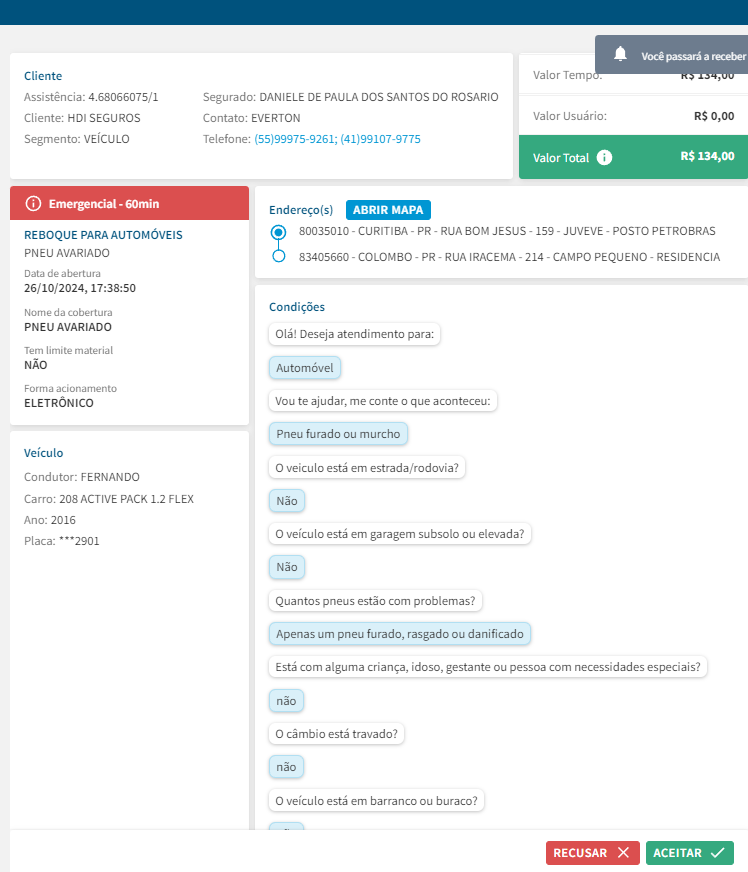Click the Emergencial - 60min banner
The width and height of the screenshot is (748, 872).
tap(129, 204)
